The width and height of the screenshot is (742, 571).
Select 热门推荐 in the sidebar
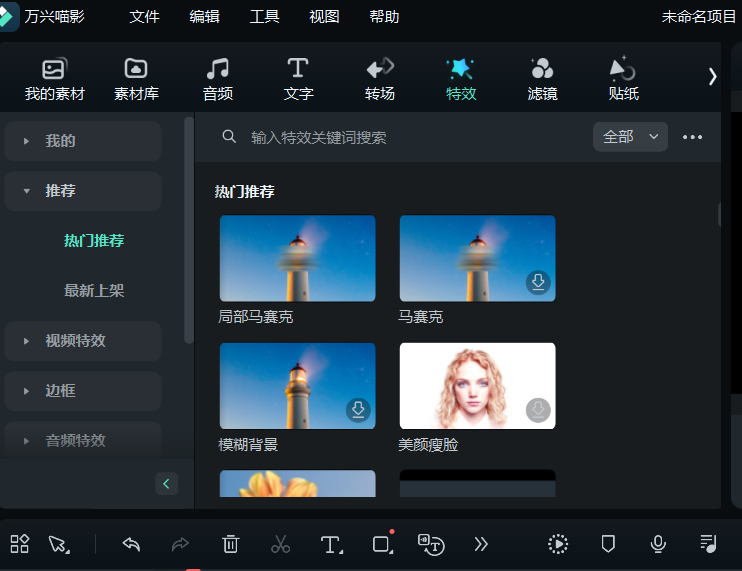[94, 241]
